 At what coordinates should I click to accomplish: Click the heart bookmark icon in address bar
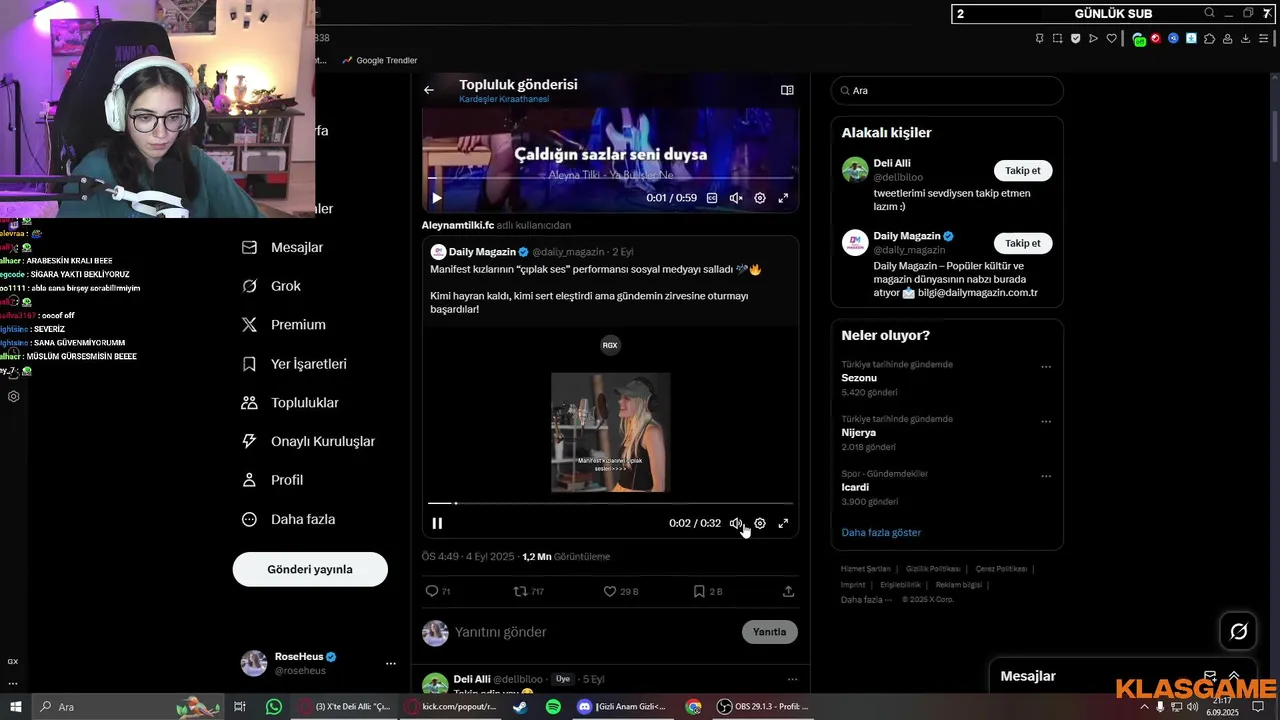point(1111,38)
